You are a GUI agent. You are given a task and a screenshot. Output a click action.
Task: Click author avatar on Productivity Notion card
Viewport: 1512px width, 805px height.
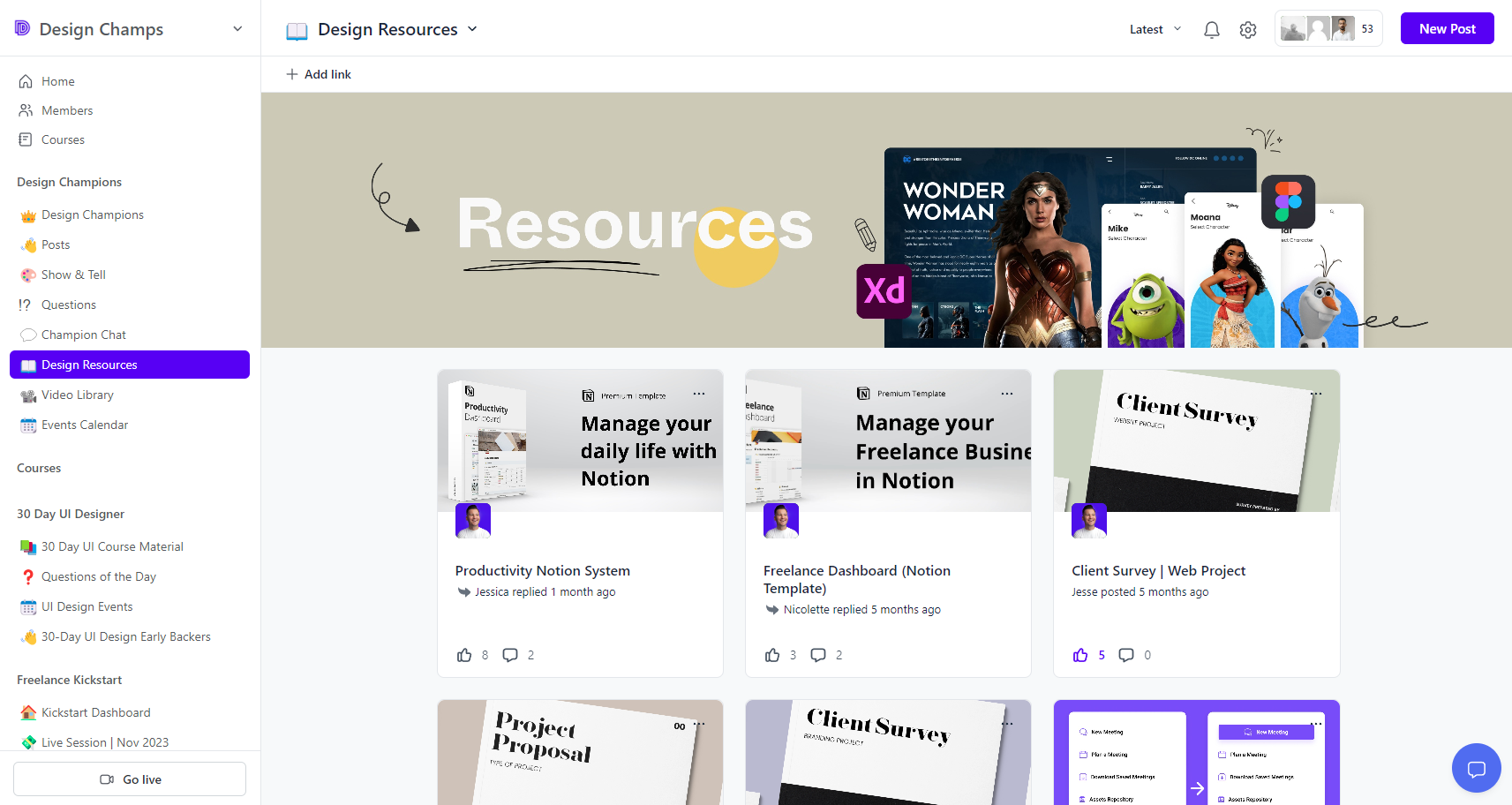coord(473,521)
